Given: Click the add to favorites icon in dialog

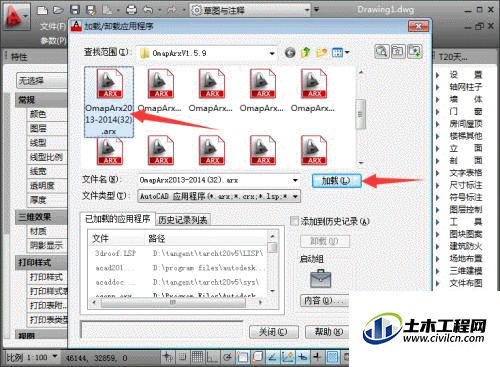Looking at the screenshot, I should (x=414, y=52).
